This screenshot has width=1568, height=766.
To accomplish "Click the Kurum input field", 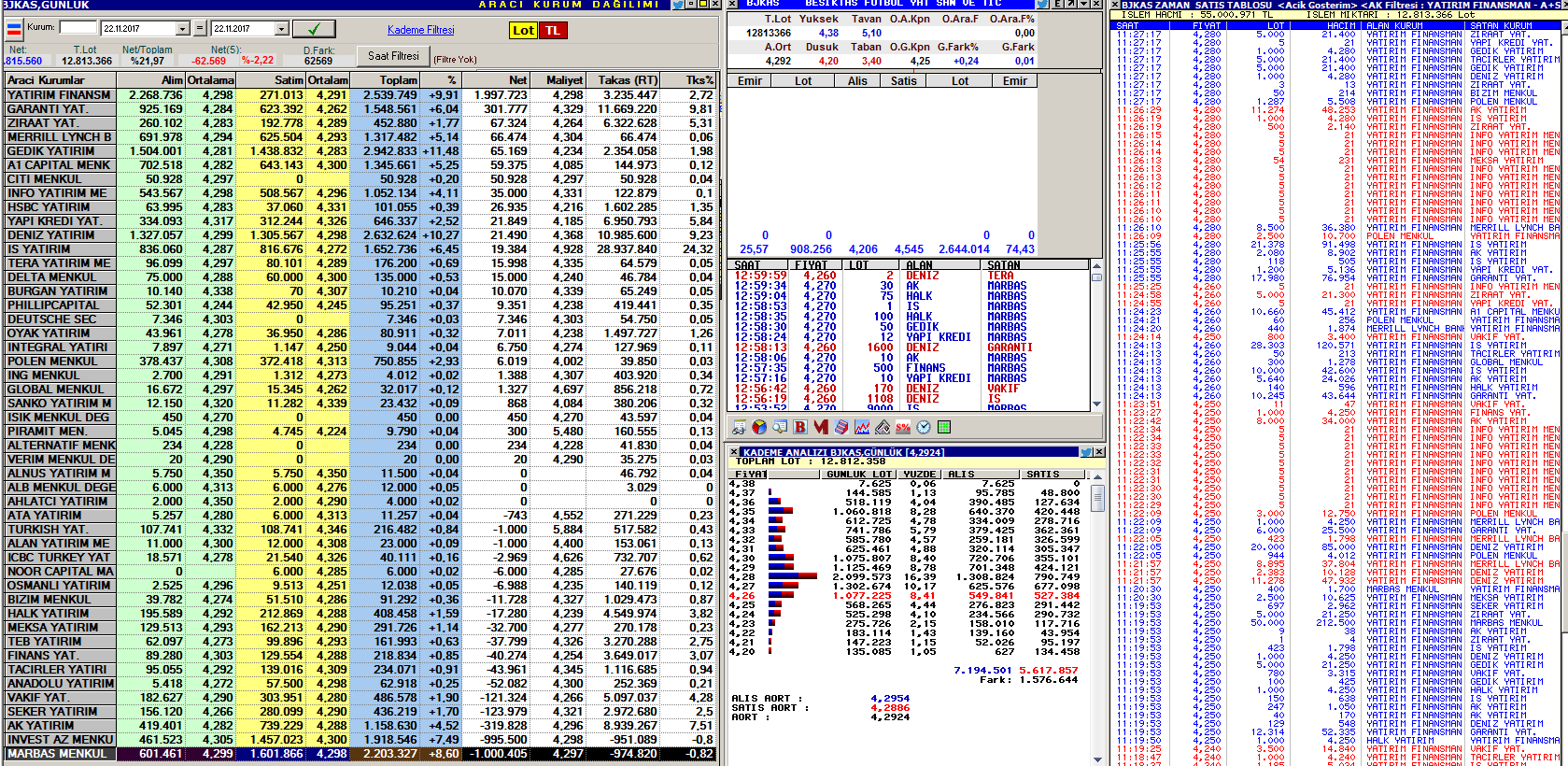I will (x=78, y=28).
